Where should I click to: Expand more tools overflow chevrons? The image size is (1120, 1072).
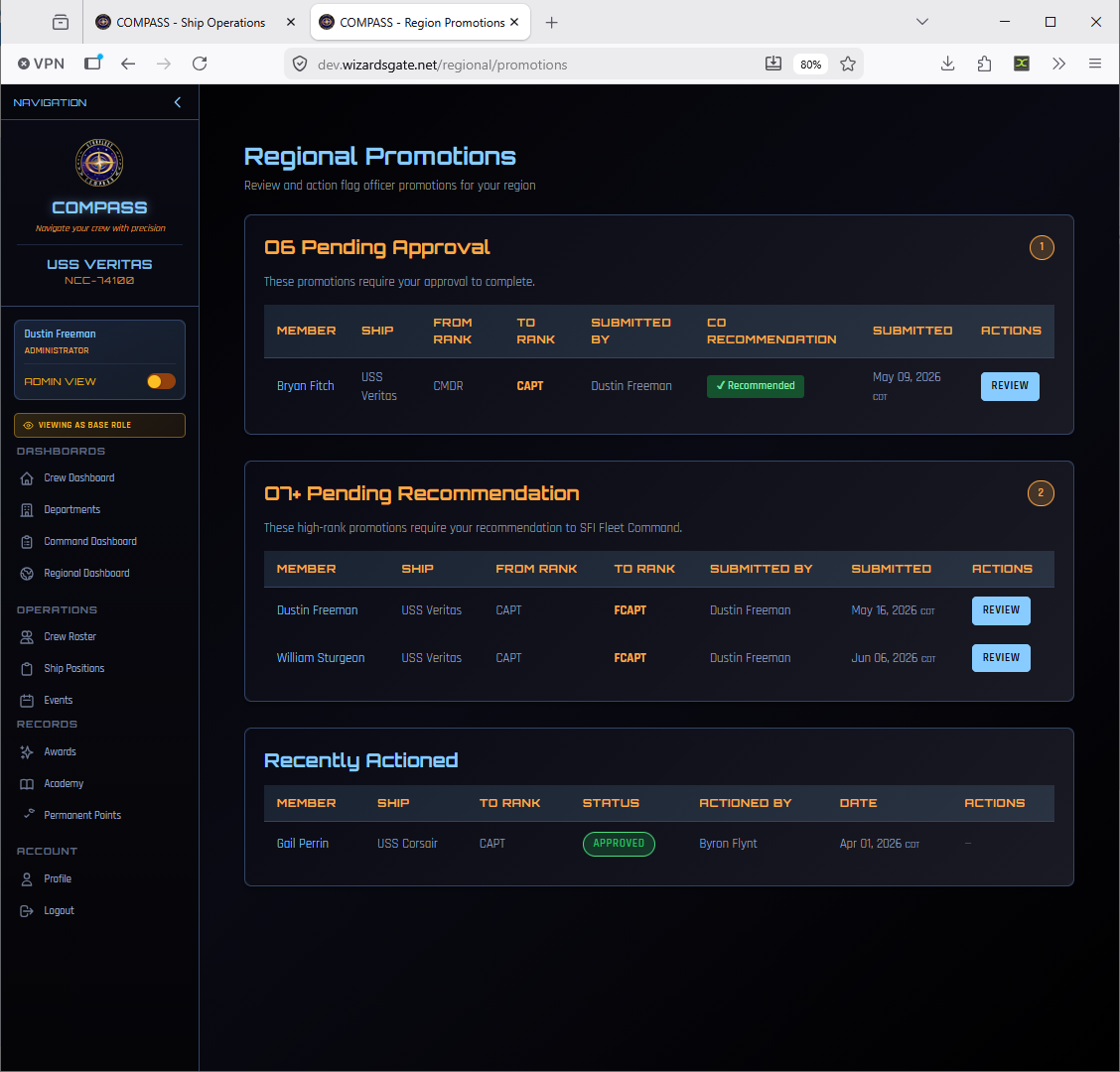[1058, 64]
